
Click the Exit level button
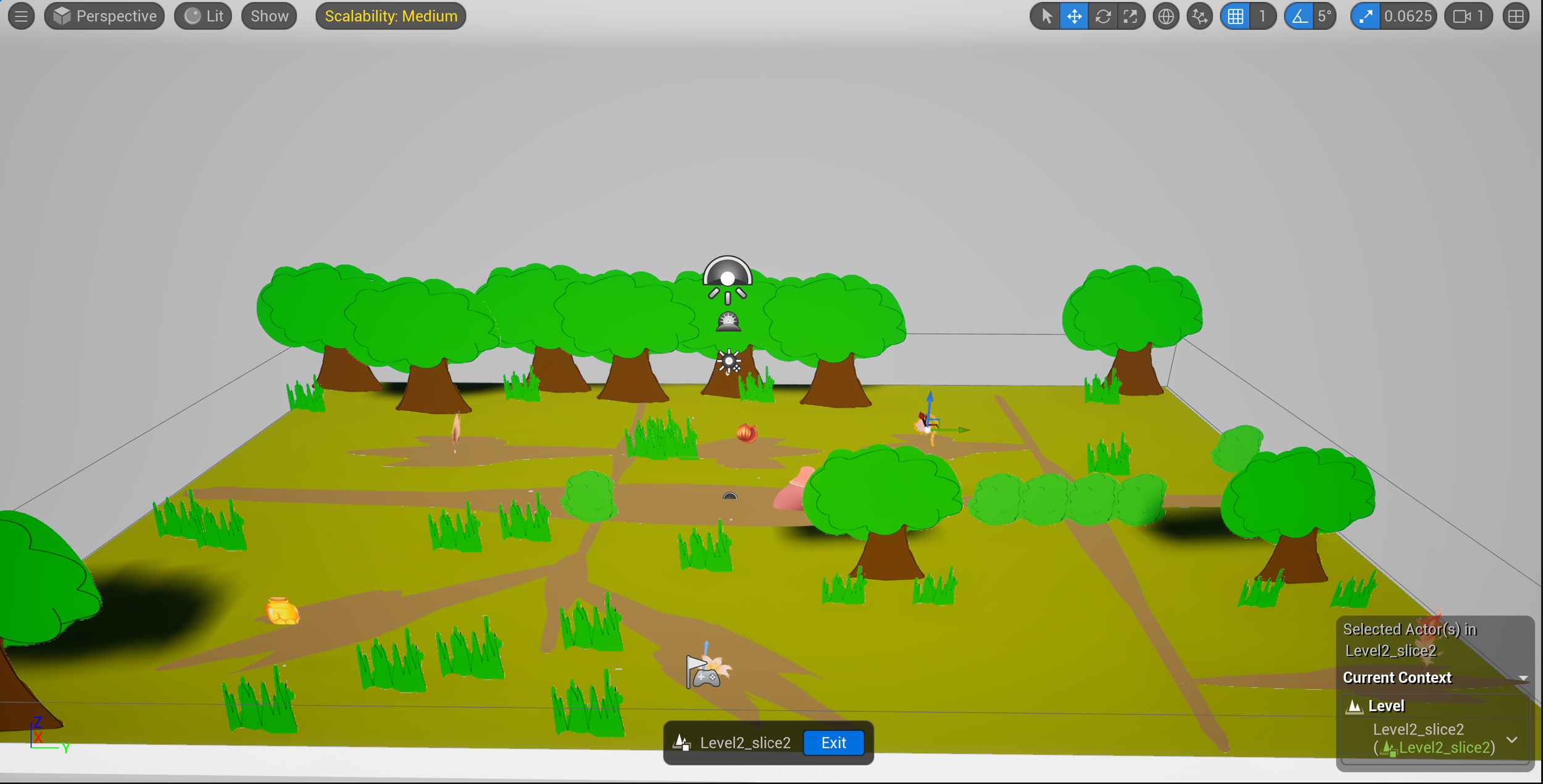tap(833, 743)
